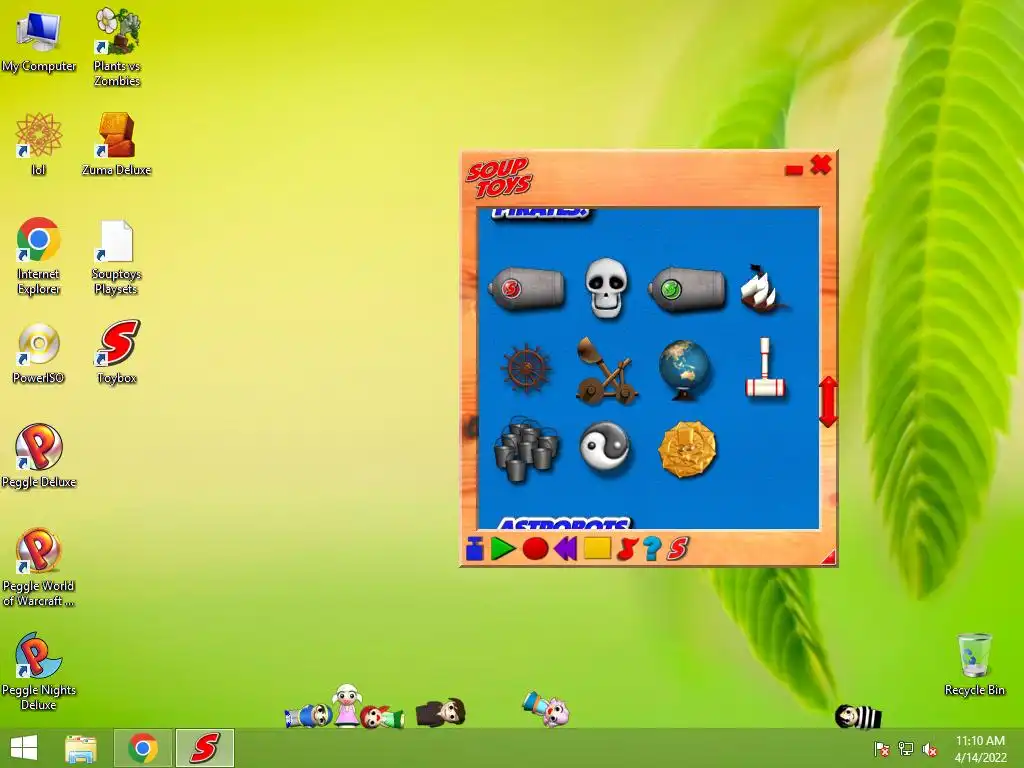The height and width of the screenshot is (768, 1024).
Task: Click the red vertical scroll arrow
Action: [828, 402]
